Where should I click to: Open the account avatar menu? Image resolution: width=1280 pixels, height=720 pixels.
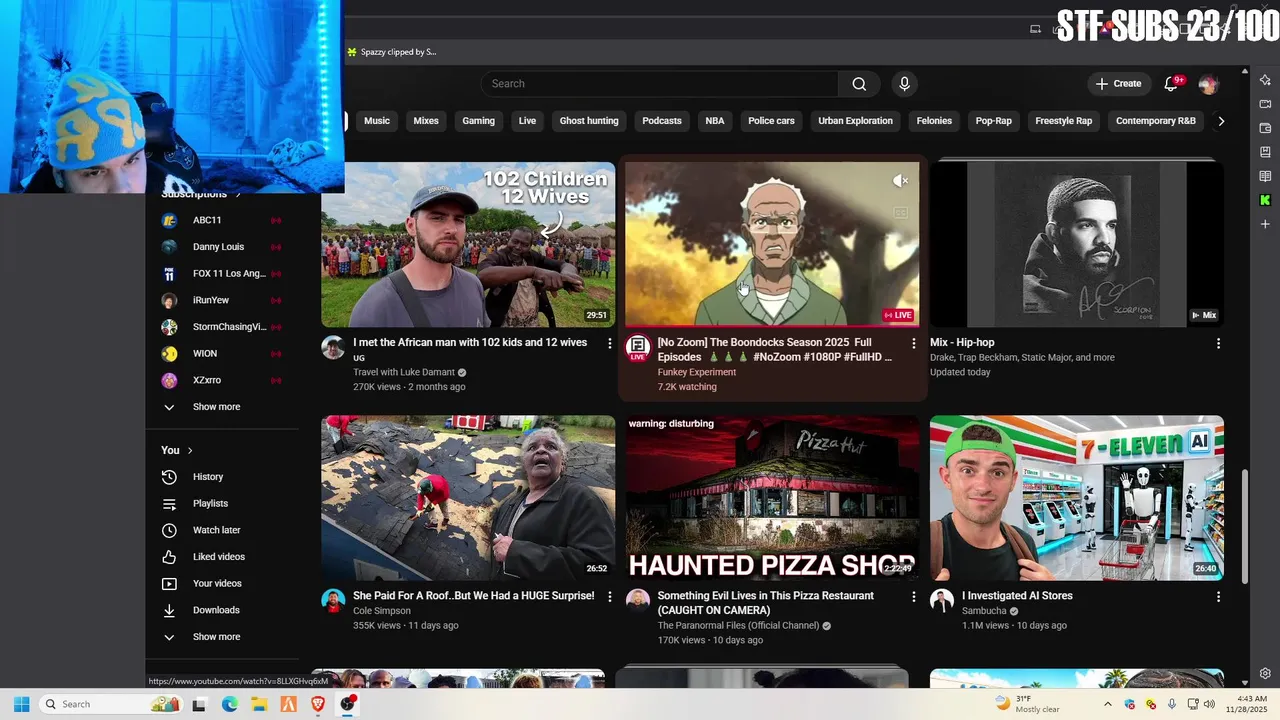tap(1208, 84)
